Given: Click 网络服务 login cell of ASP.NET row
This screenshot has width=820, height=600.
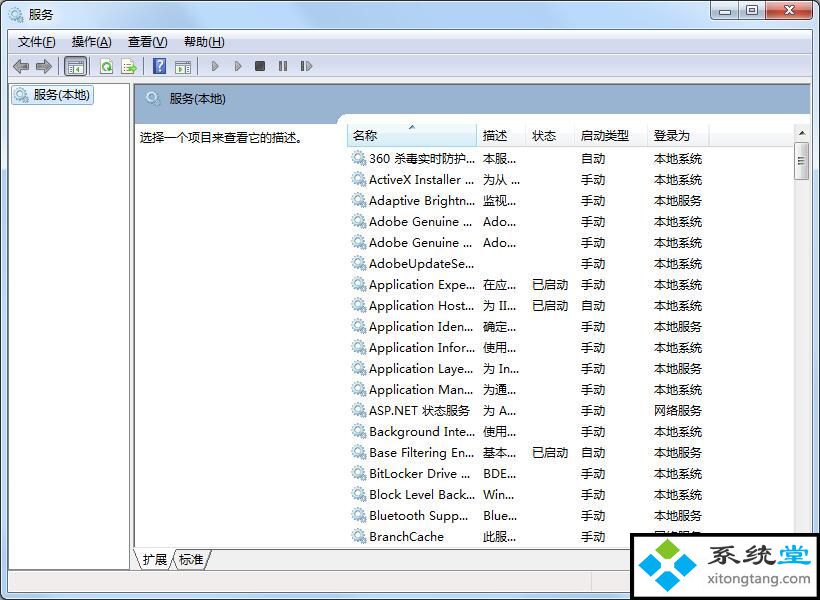Looking at the screenshot, I should point(677,411).
